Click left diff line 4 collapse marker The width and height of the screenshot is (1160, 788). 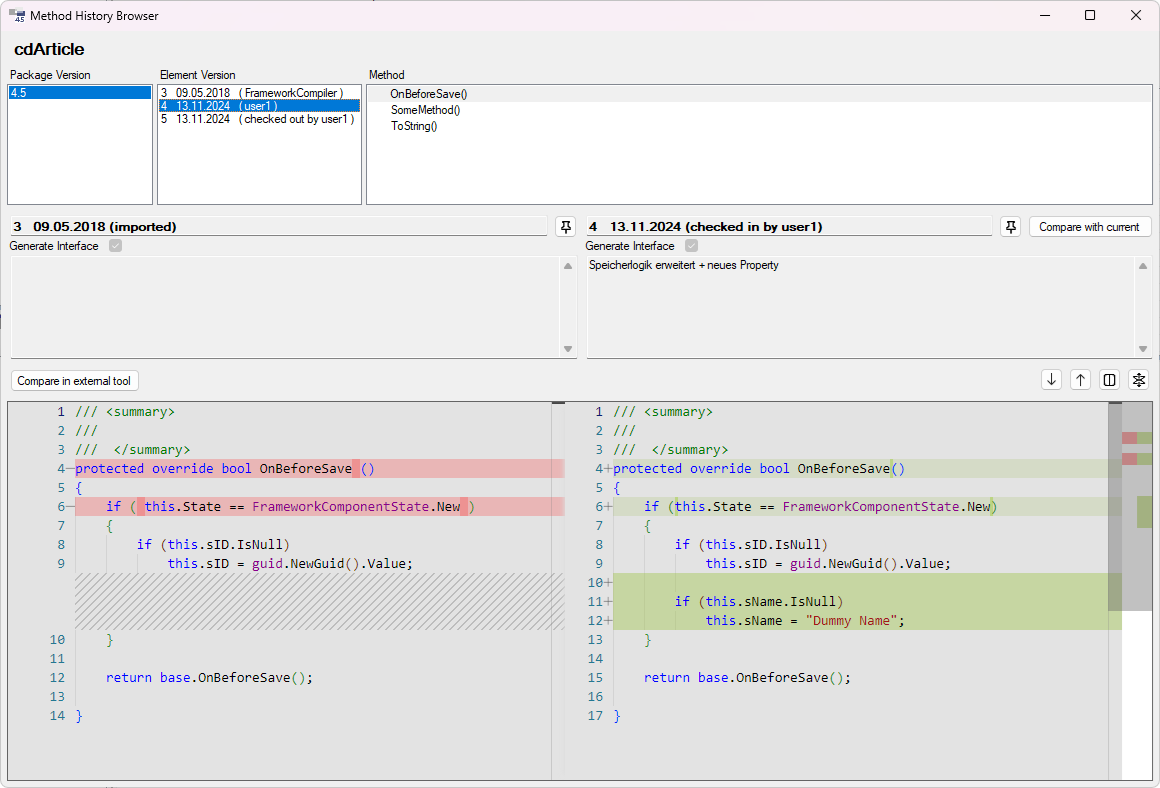(x=70, y=468)
